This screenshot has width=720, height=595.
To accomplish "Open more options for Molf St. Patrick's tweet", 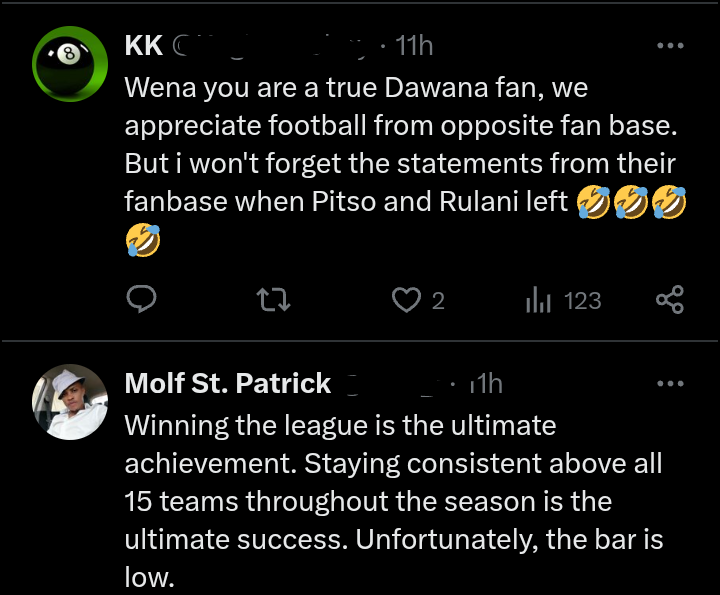I will [x=669, y=384].
